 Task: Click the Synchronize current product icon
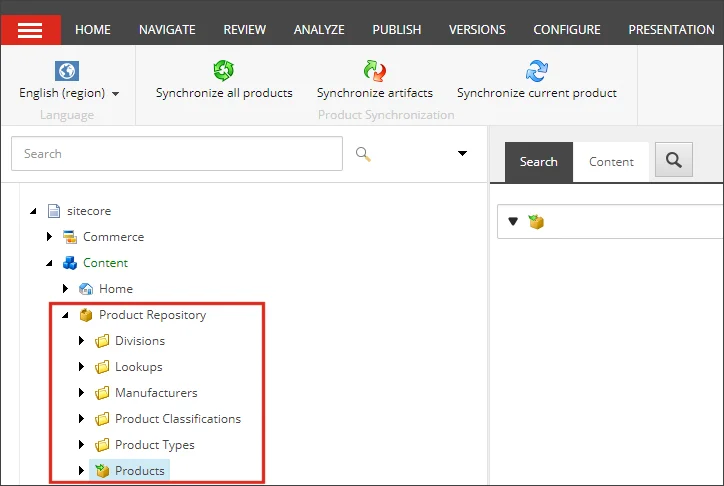(537, 71)
